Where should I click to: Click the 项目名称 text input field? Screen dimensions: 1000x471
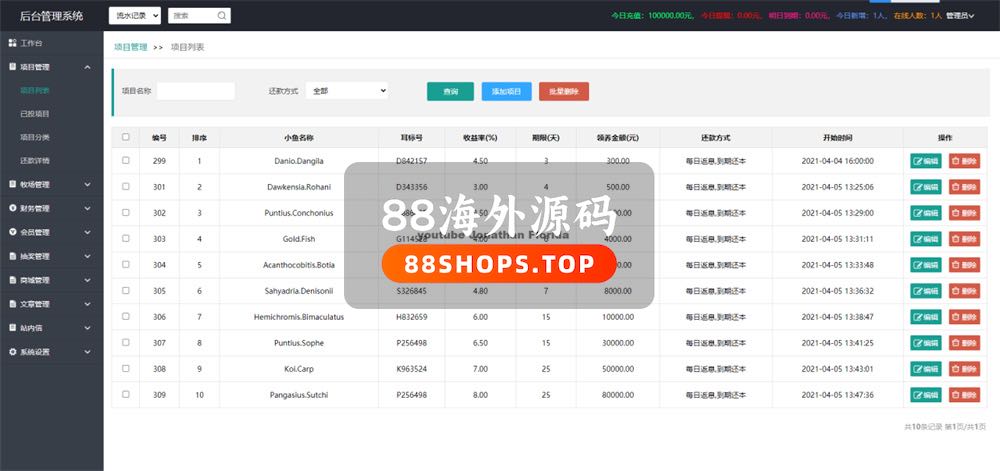point(196,91)
